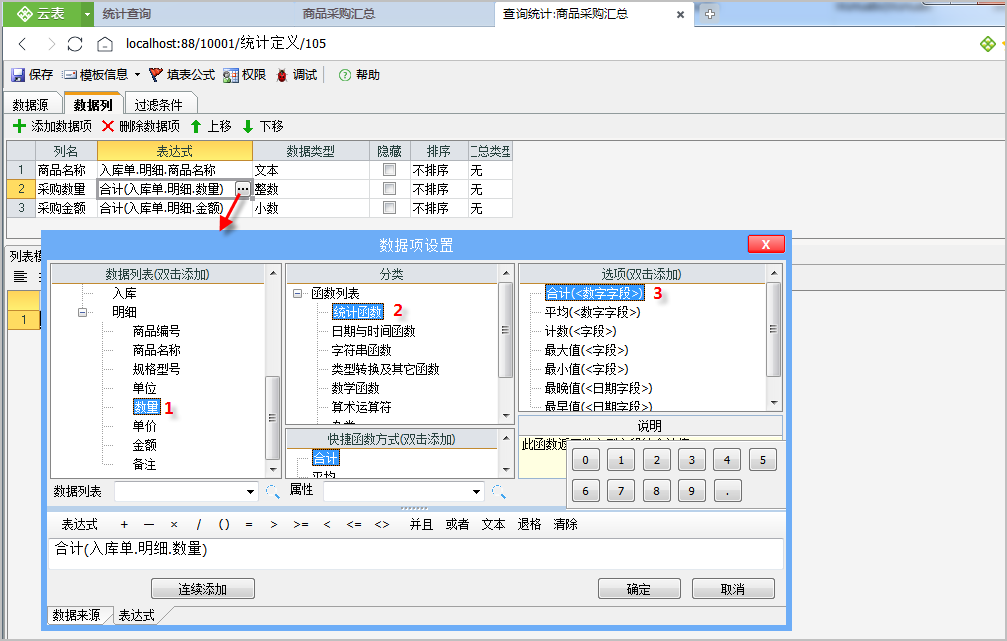Confirm with the 确定 button

[639, 589]
